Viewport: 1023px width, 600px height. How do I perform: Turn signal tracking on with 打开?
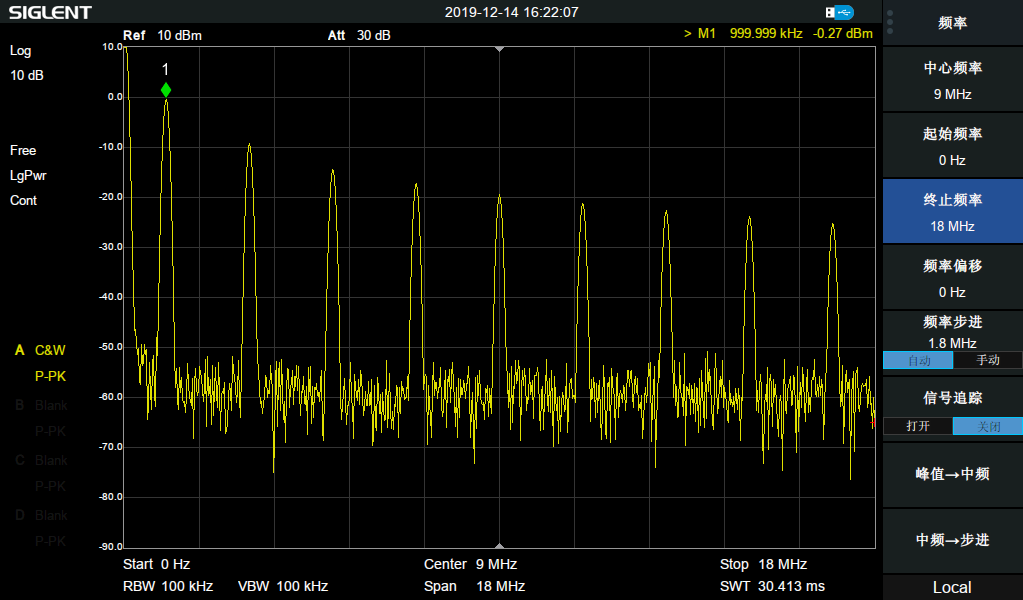[x=917, y=426]
